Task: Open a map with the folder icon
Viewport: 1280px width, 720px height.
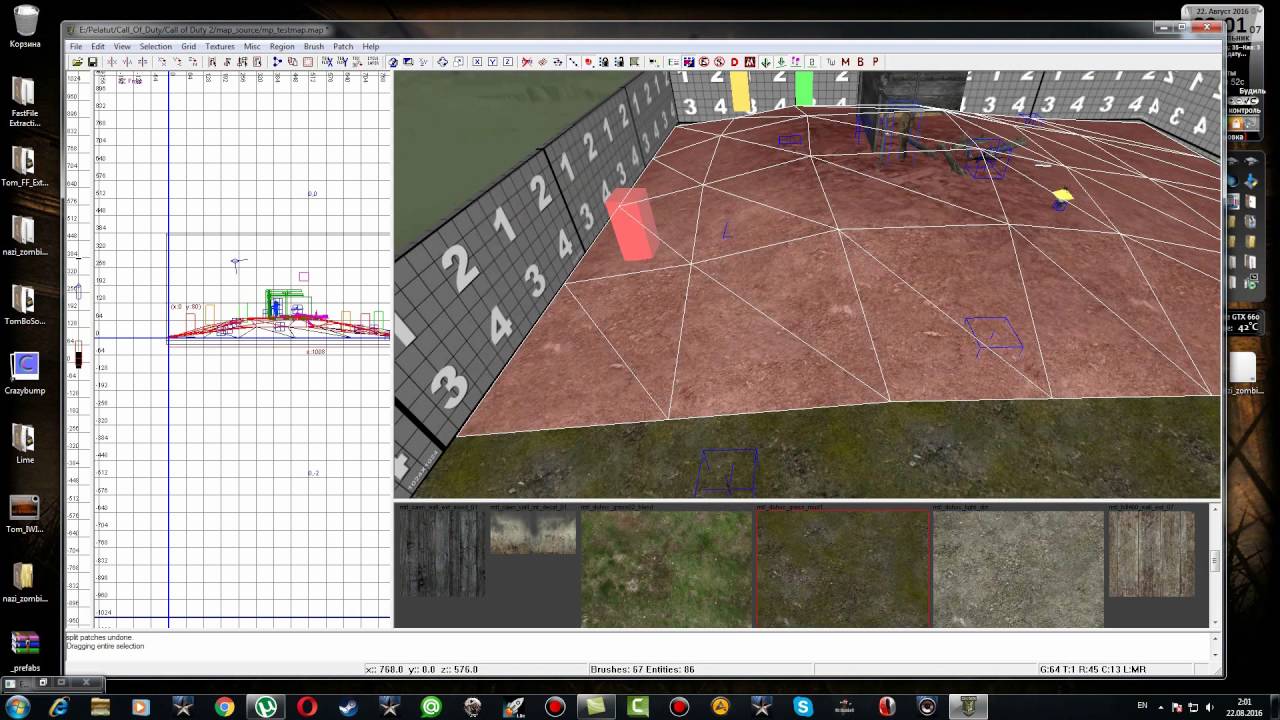Action: click(x=77, y=62)
